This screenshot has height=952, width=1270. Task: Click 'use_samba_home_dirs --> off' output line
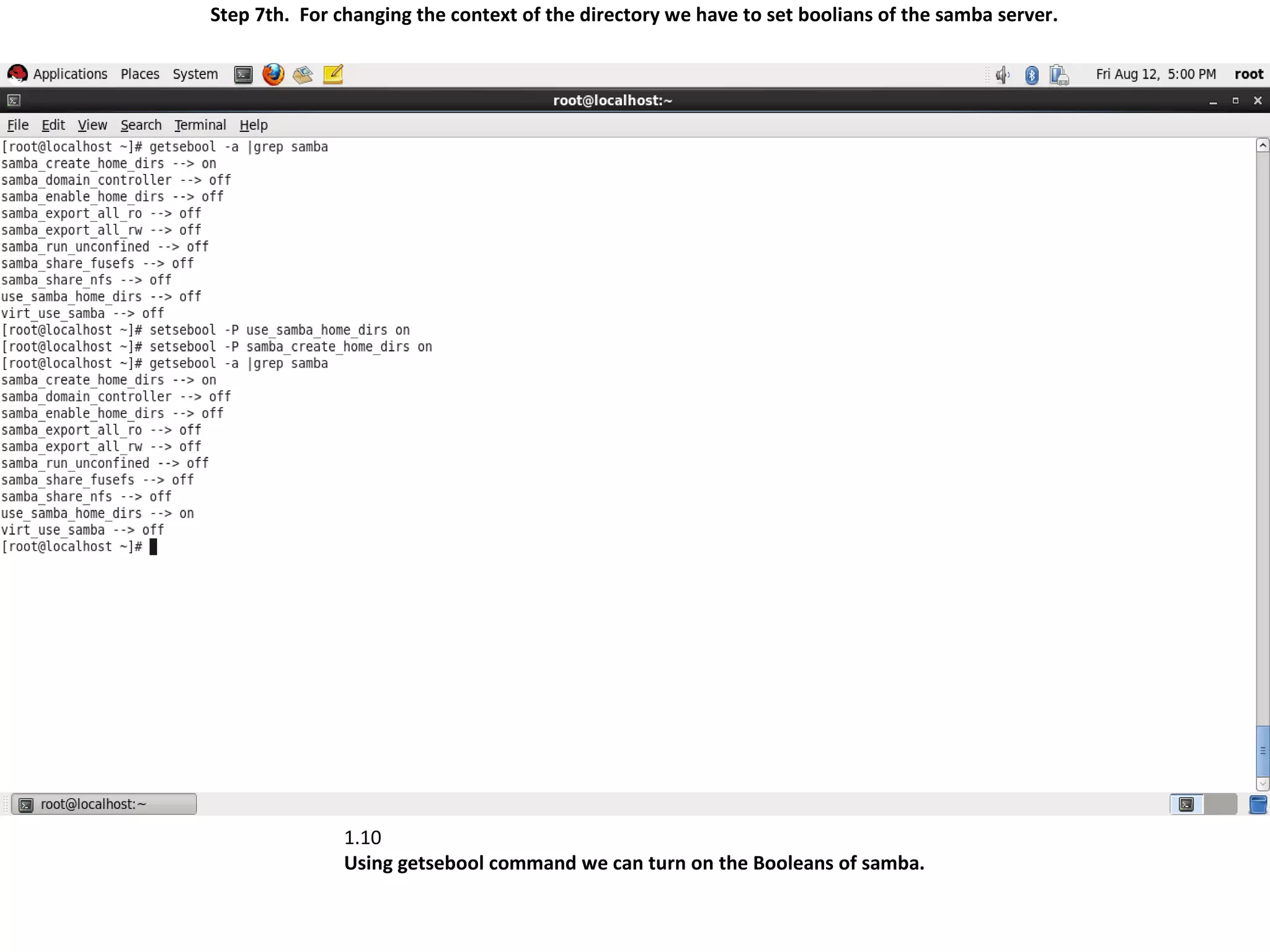tap(101, 297)
